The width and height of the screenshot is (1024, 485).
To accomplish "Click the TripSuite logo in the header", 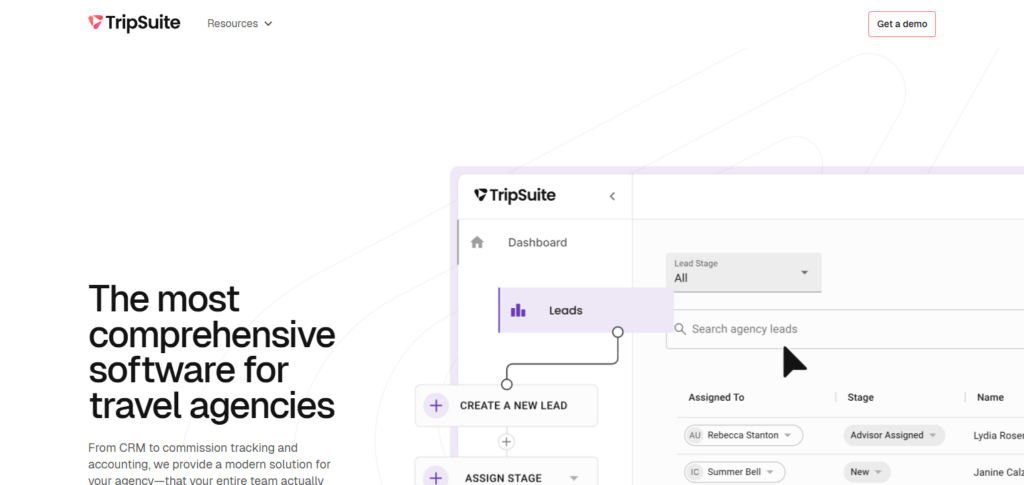I will [x=134, y=23].
